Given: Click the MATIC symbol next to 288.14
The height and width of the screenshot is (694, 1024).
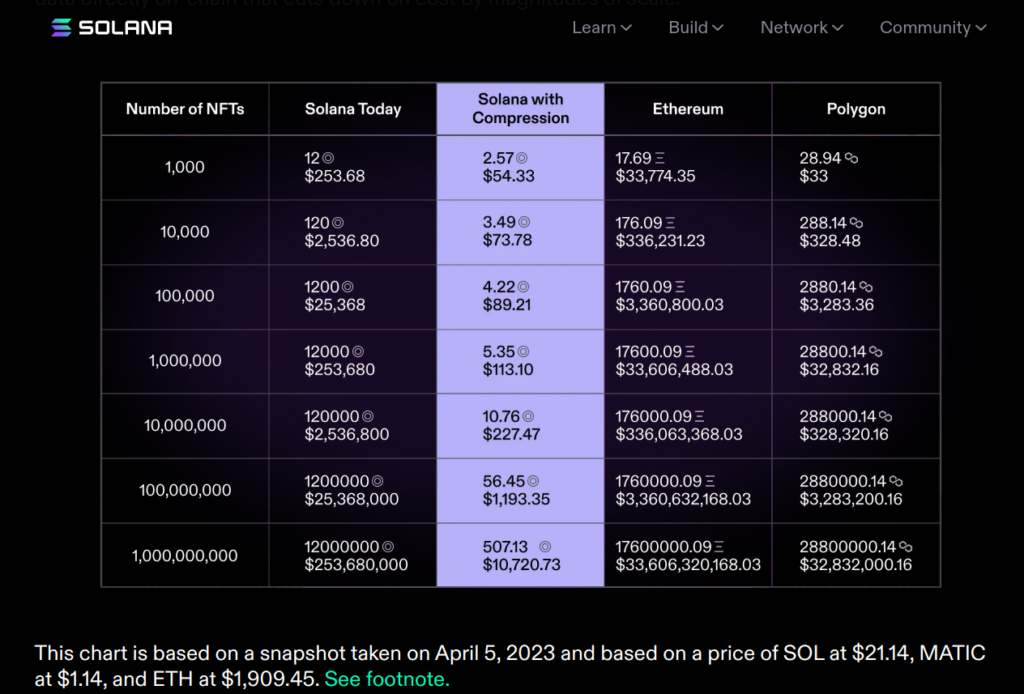Looking at the screenshot, I should [856, 223].
